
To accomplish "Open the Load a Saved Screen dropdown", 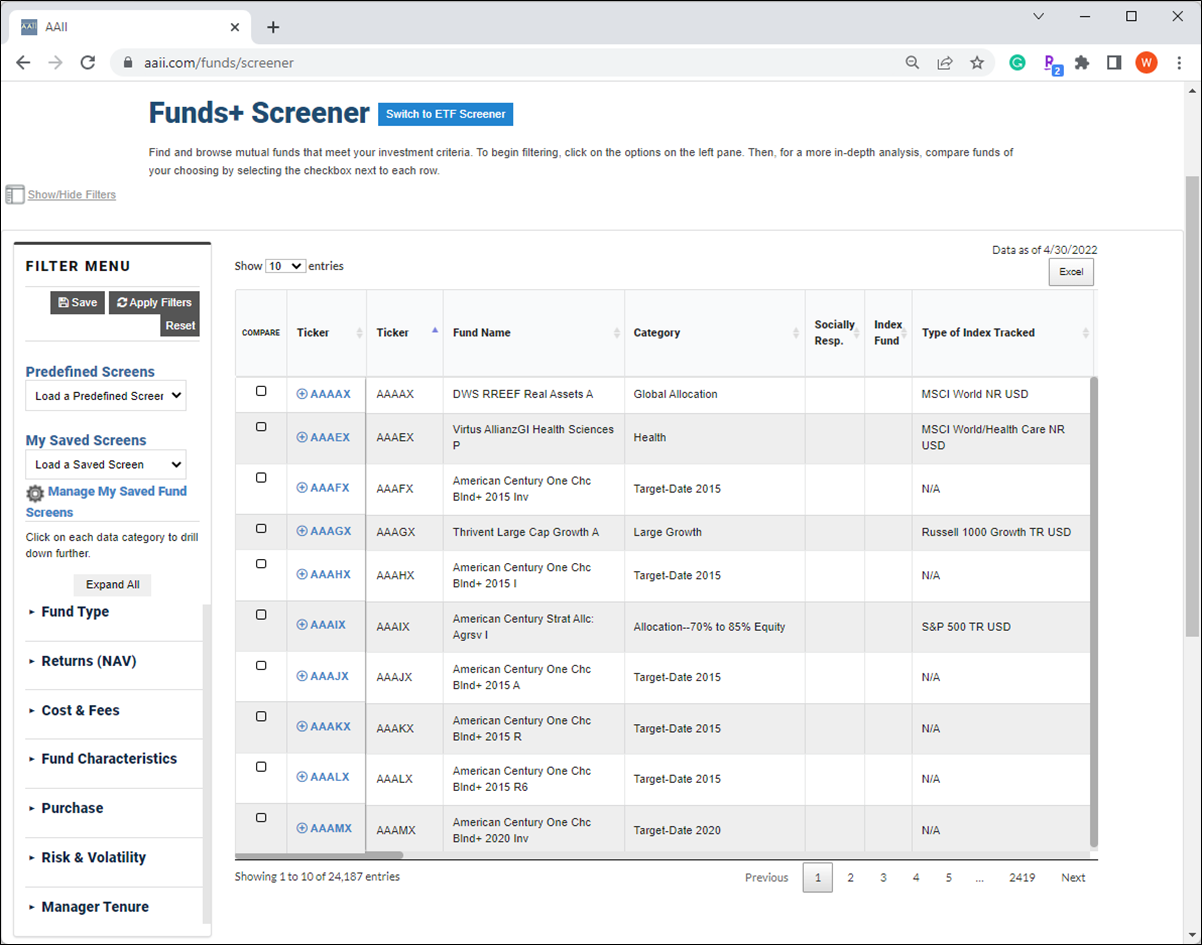I will (106, 465).
